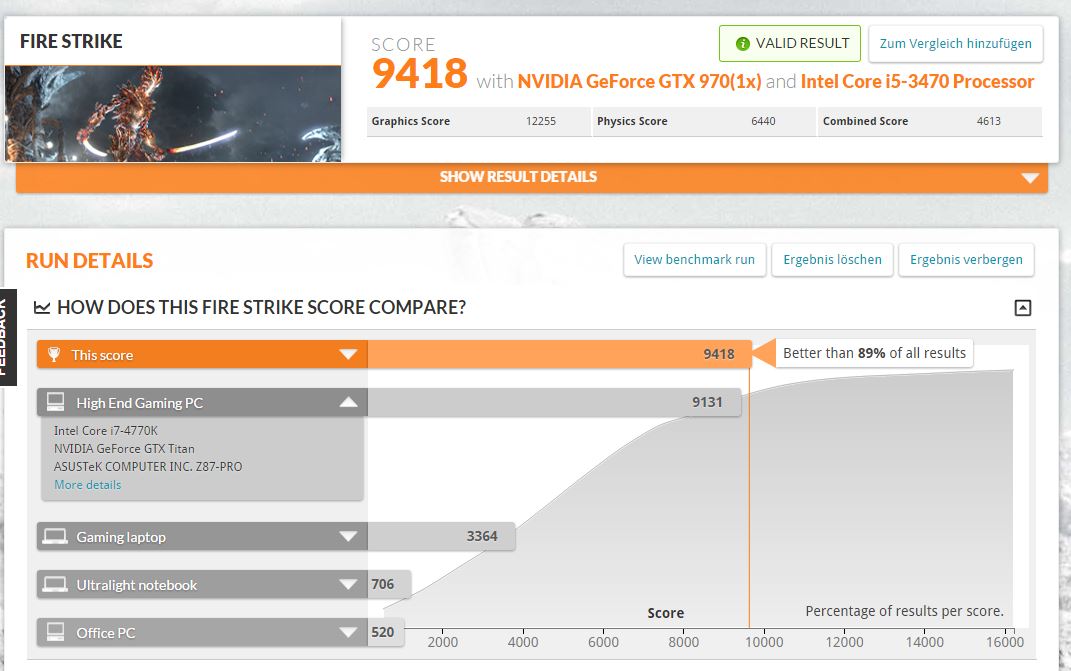Click the green info icon in Valid Result
1071x671 pixels.
point(742,44)
